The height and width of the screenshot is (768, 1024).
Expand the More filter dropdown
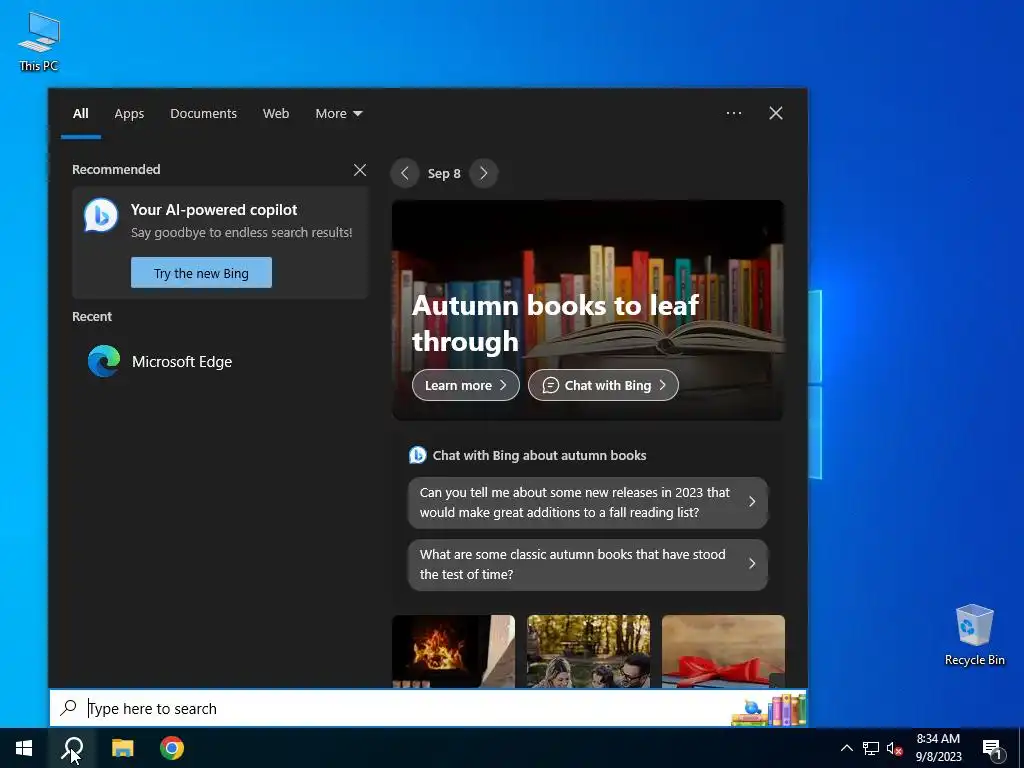[x=338, y=114]
